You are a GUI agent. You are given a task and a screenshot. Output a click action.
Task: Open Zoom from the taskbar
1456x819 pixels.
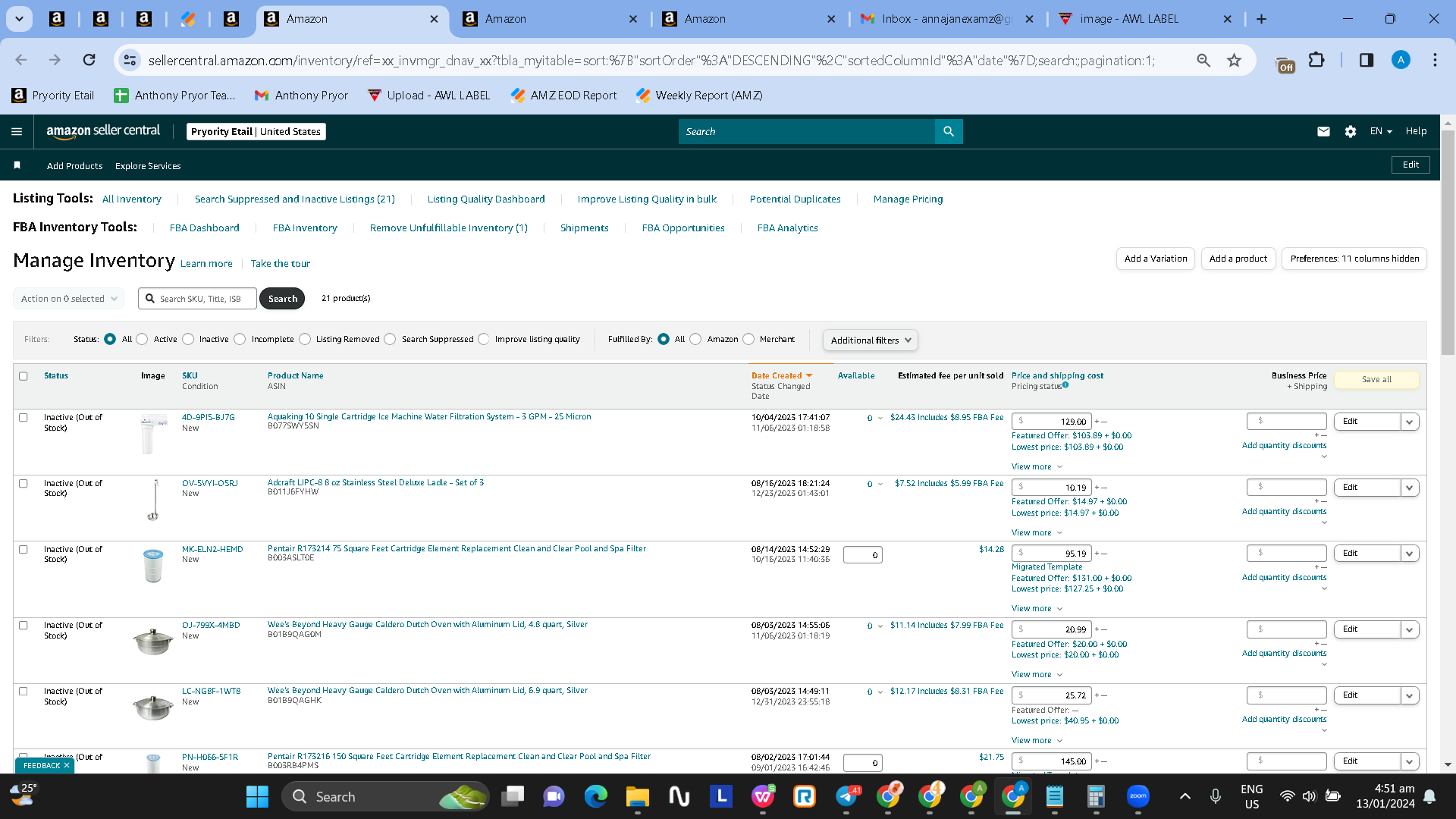click(1137, 796)
